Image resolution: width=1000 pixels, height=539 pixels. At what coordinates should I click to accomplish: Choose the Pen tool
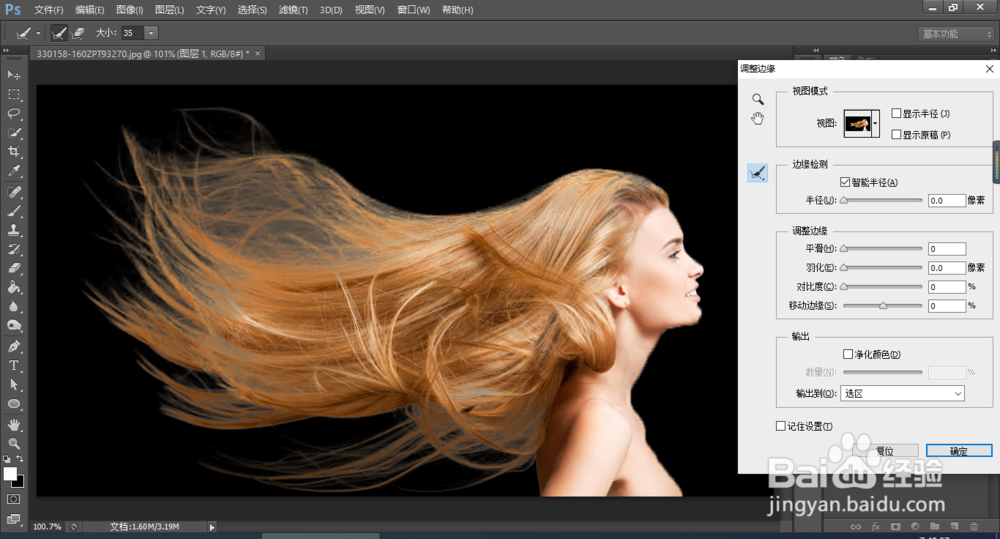[x=14, y=346]
